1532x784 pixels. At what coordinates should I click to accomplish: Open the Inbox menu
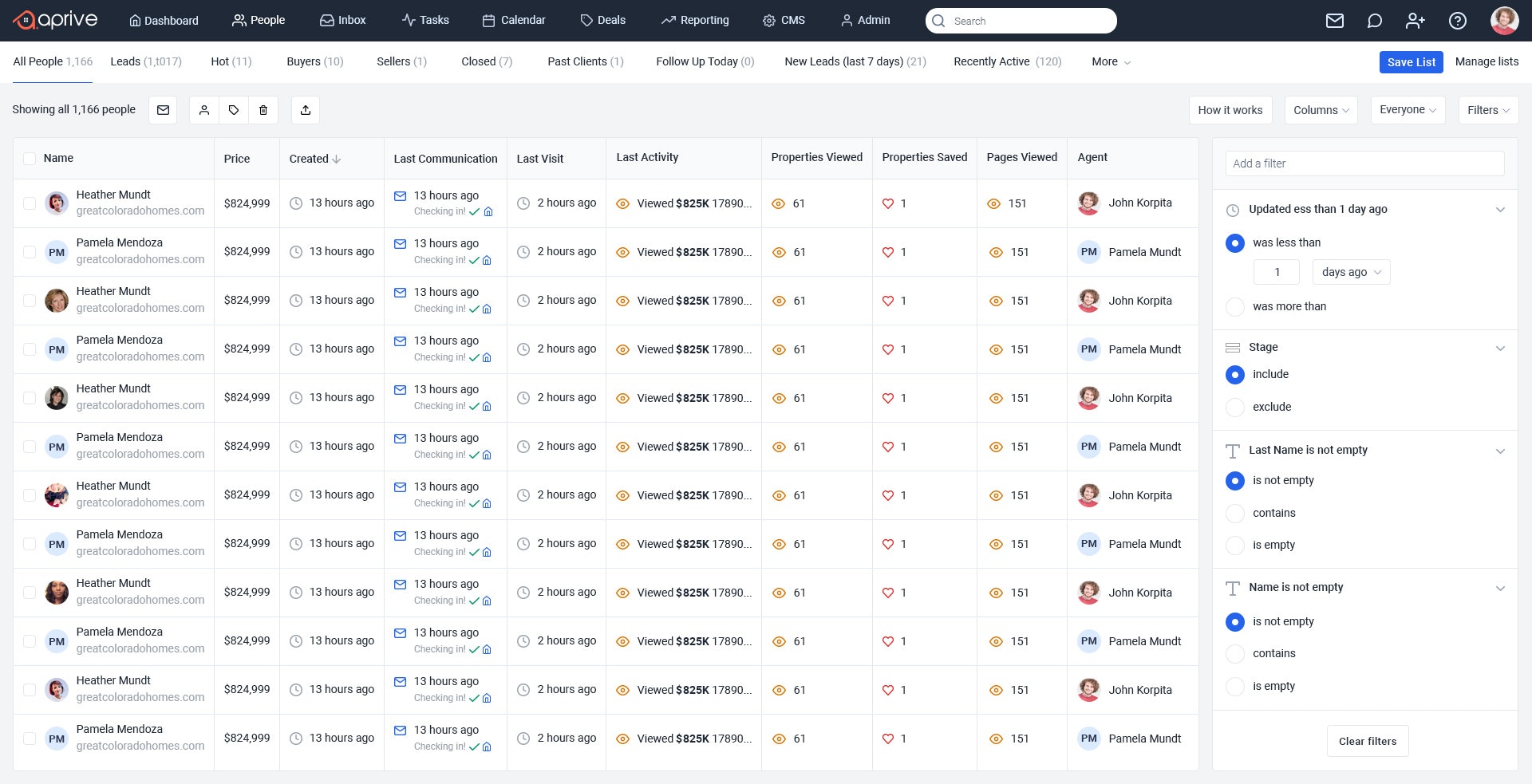coord(342,21)
